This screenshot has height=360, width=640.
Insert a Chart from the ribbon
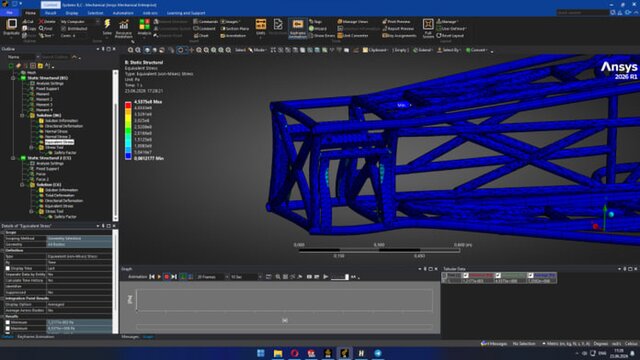tap(201, 36)
